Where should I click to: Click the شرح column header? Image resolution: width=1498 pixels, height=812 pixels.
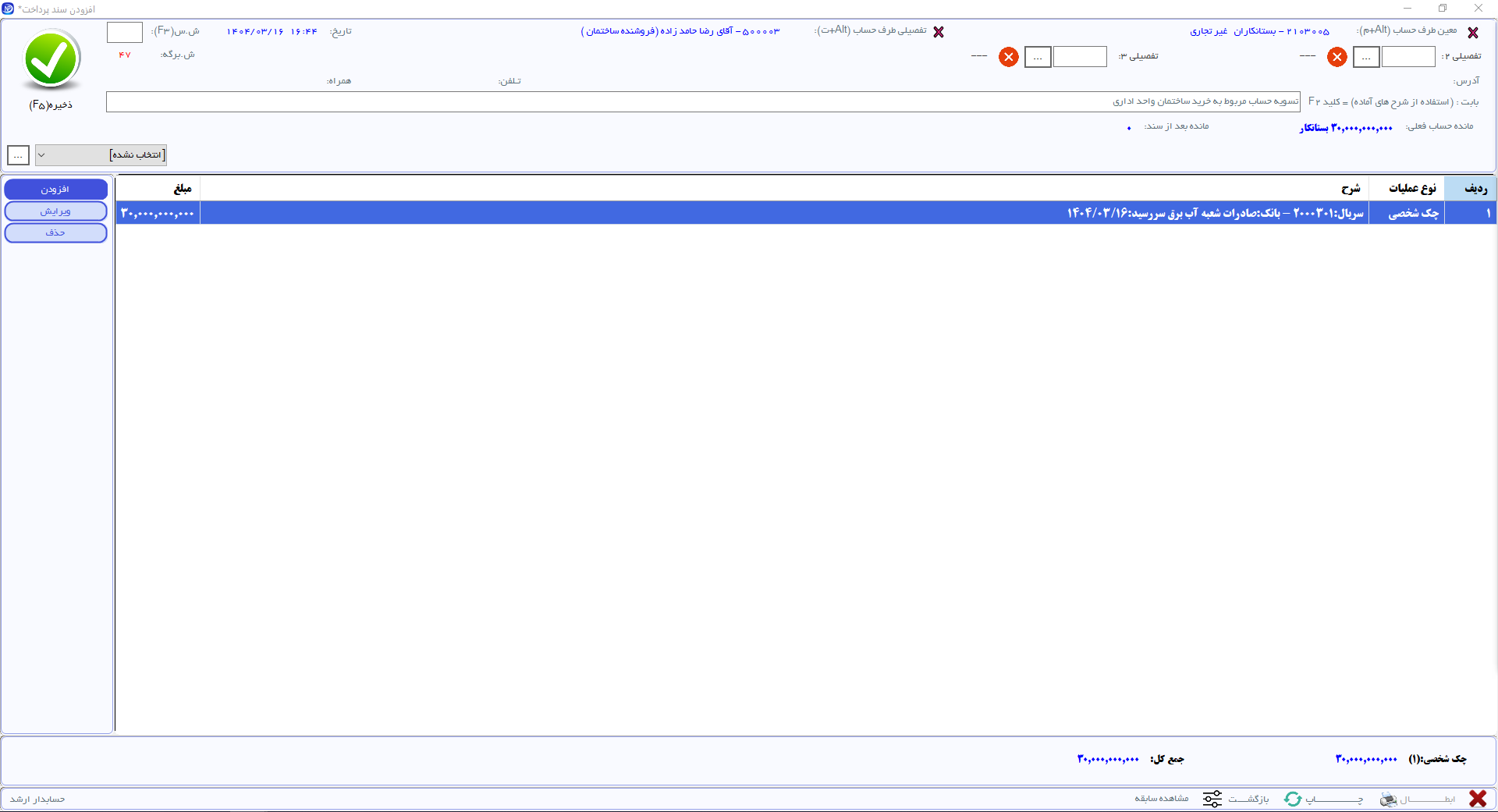(x=784, y=189)
